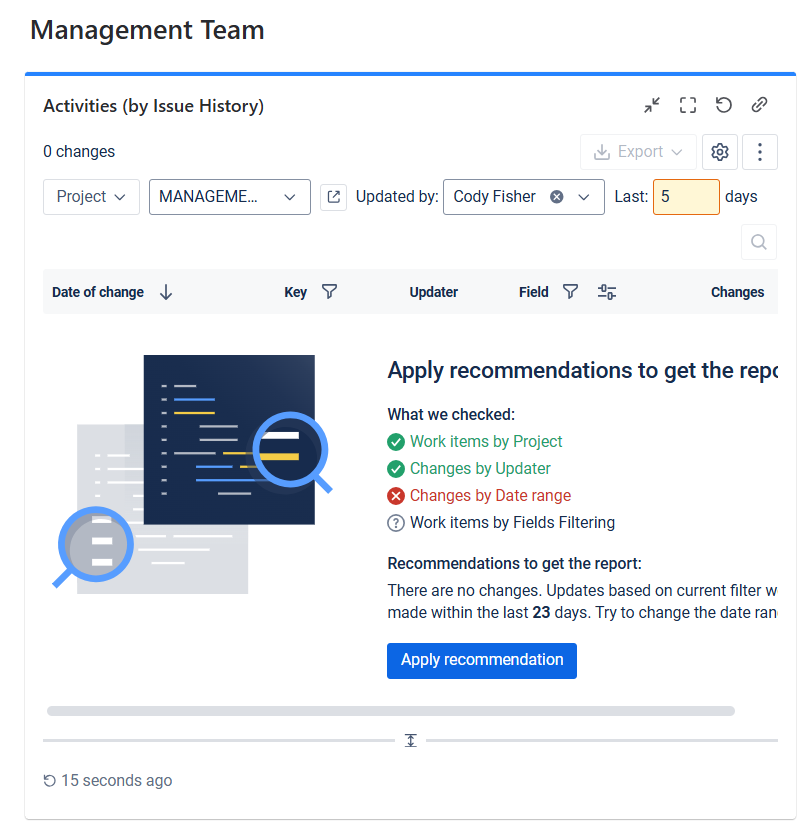Screen dimensions: 808x830
Task: Open column field settings sliders icon
Action: (x=607, y=292)
